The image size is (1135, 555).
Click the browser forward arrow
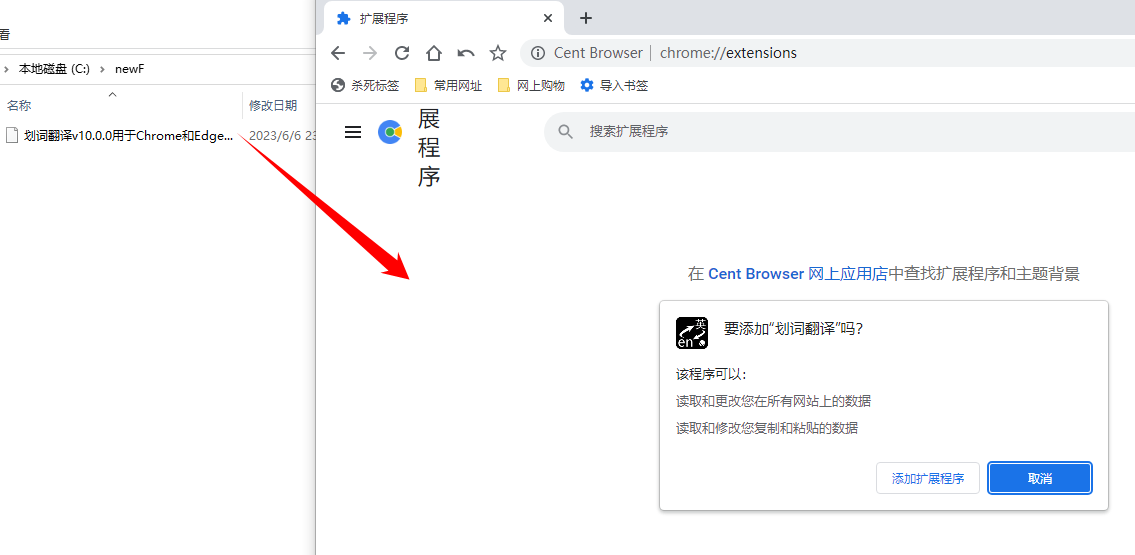pyautogui.click(x=370, y=53)
